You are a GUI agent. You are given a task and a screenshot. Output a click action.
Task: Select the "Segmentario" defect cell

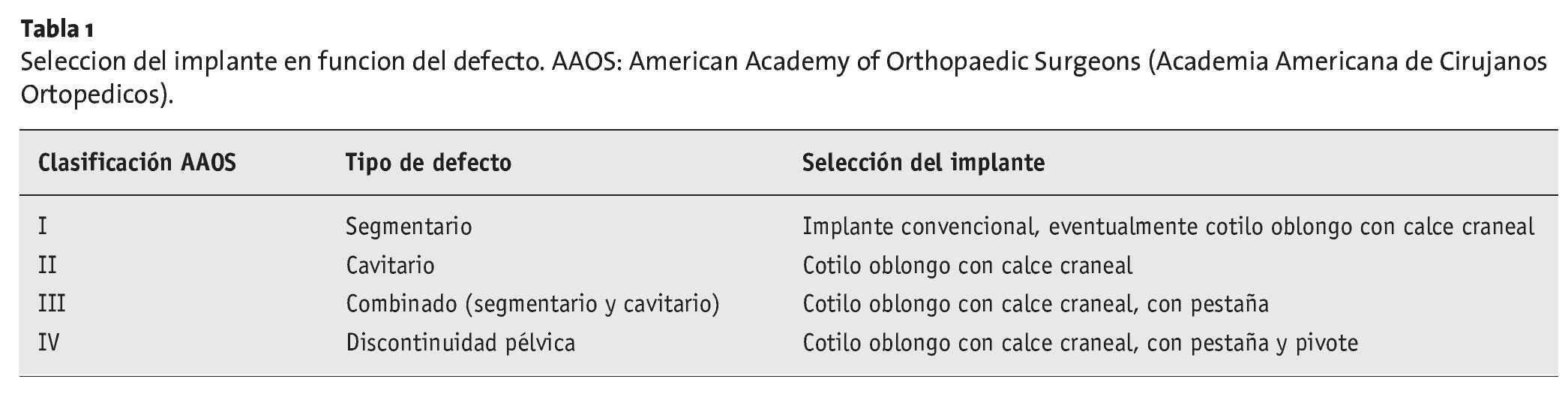click(x=409, y=226)
